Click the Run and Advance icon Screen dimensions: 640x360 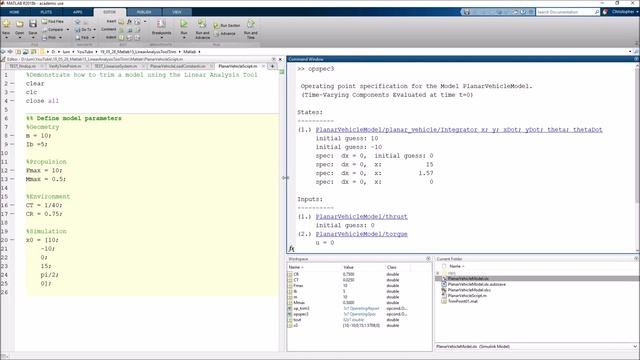[202, 24]
